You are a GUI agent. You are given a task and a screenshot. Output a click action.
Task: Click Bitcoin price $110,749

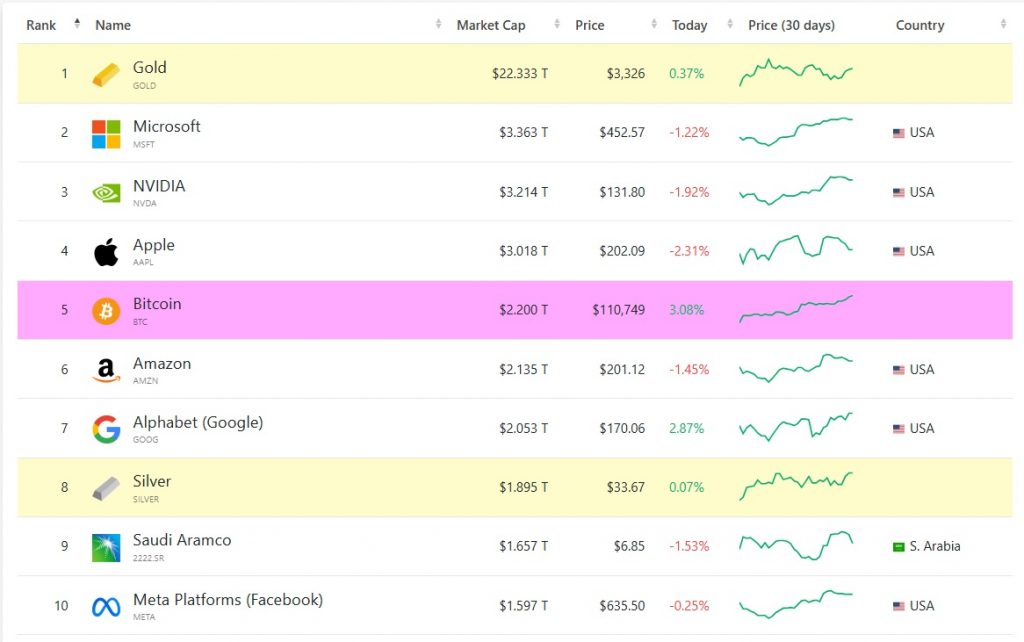(x=618, y=310)
